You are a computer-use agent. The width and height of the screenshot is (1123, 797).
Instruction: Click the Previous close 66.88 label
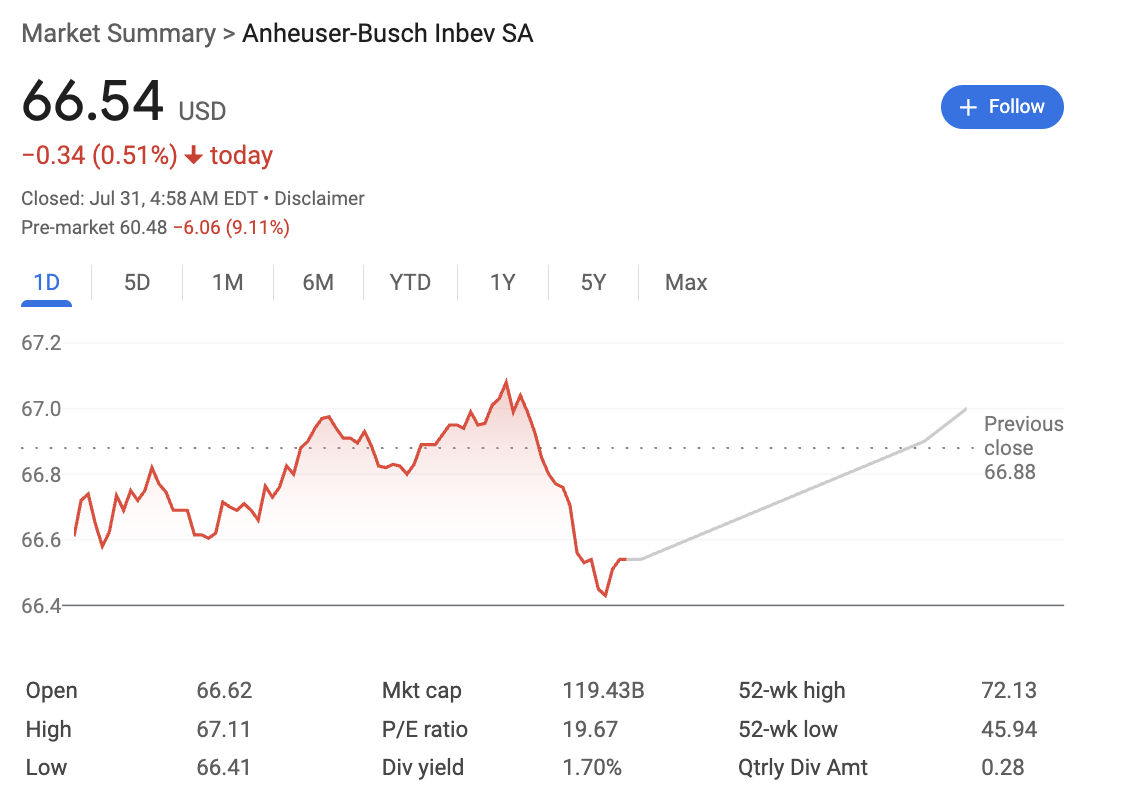pos(1022,447)
